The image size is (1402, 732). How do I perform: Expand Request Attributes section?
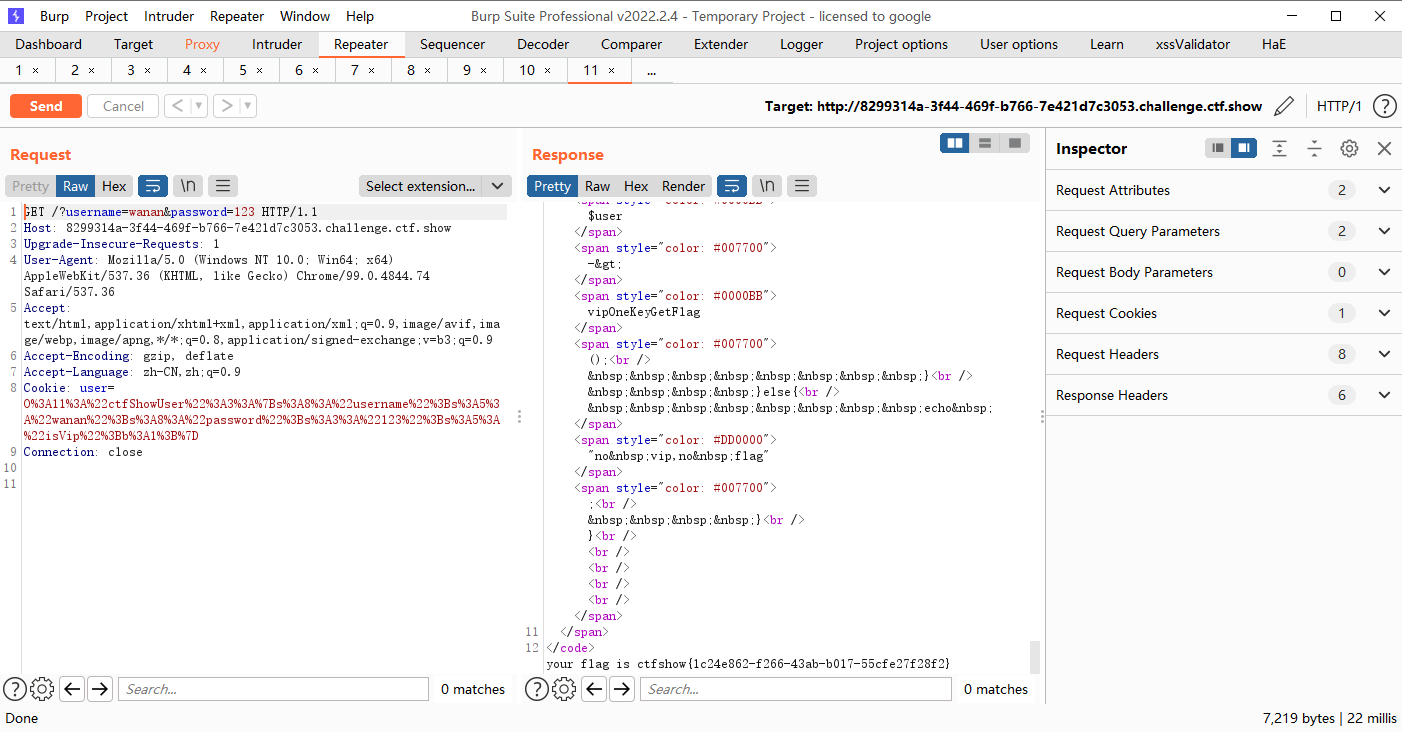tap(1384, 190)
